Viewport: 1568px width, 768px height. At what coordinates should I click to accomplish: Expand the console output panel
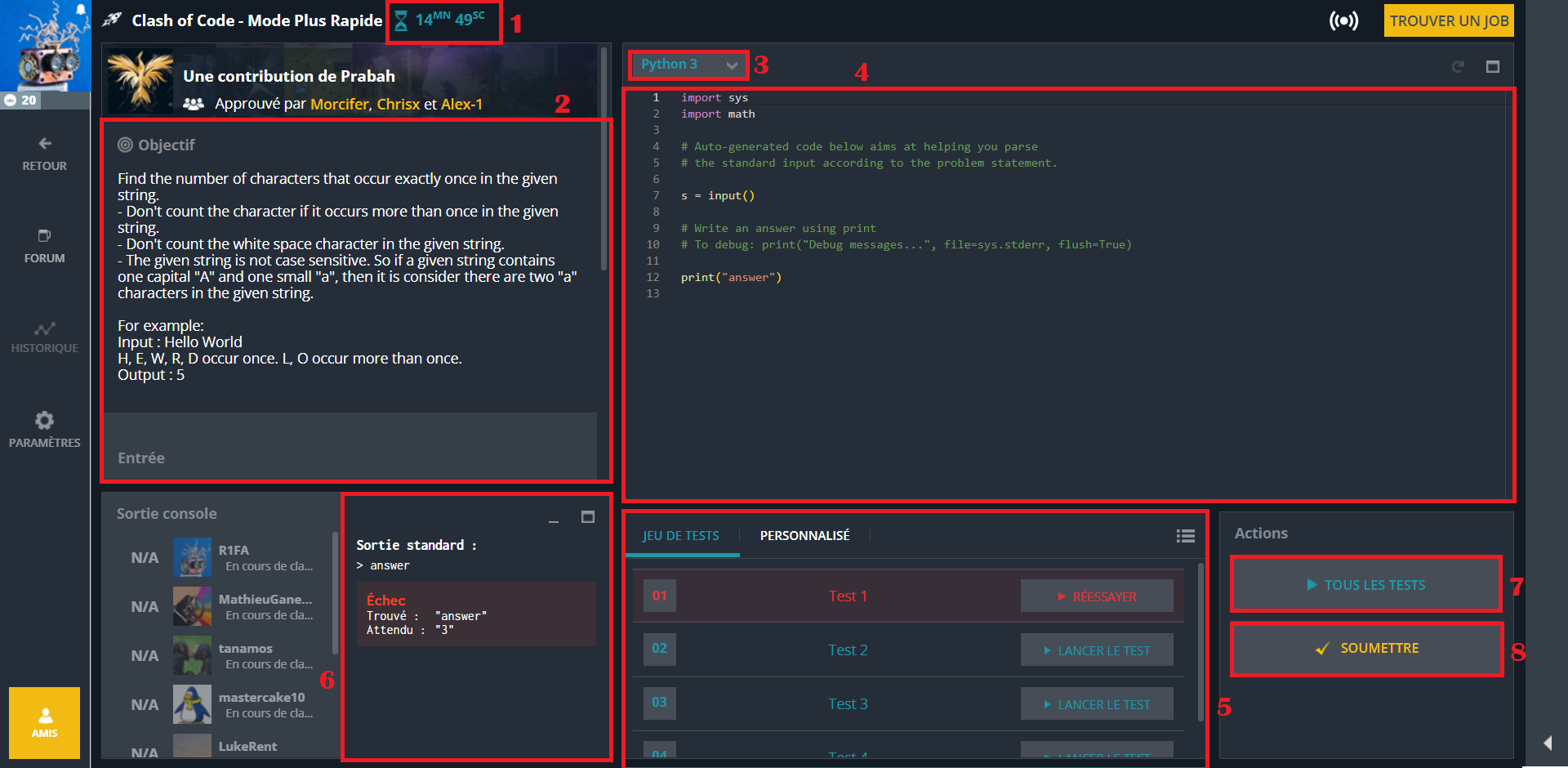(x=587, y=517)
